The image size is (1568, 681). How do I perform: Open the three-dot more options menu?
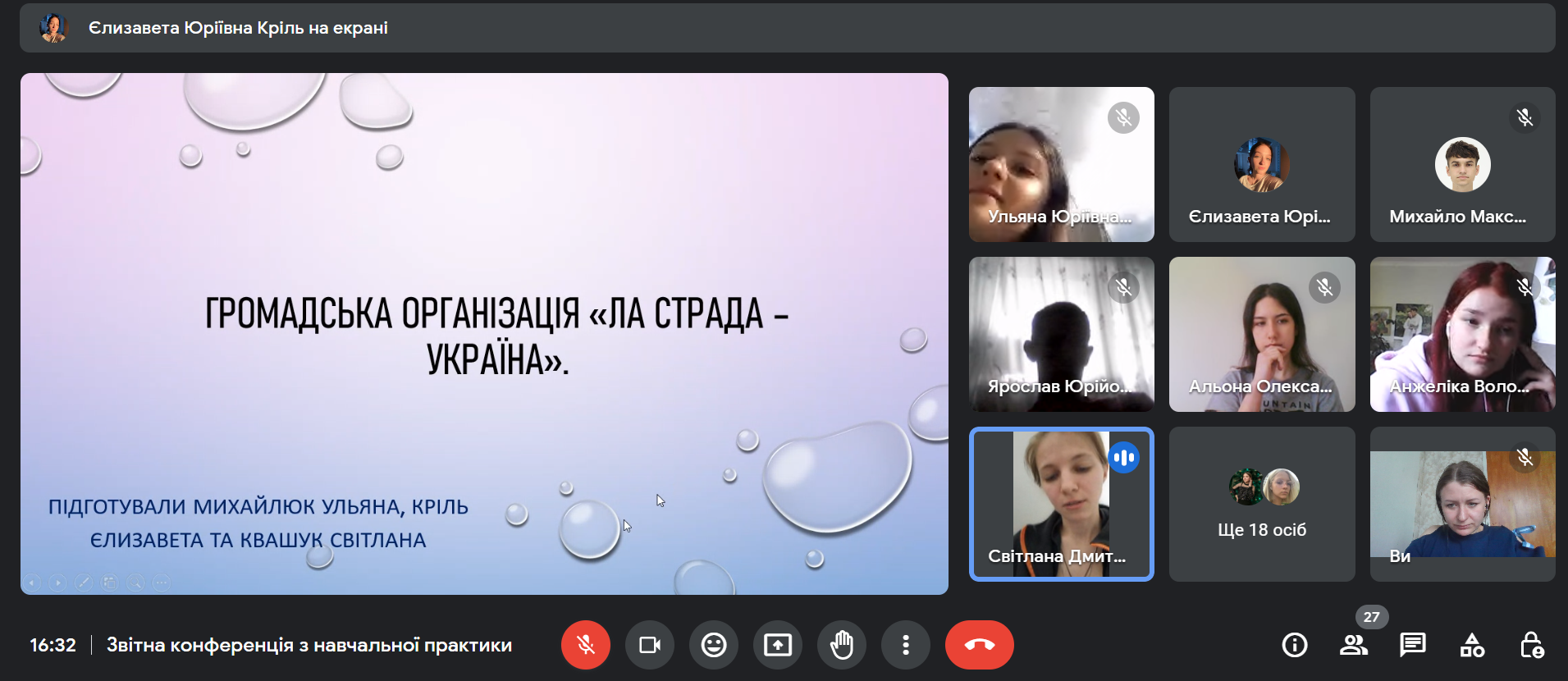(906, 645)
